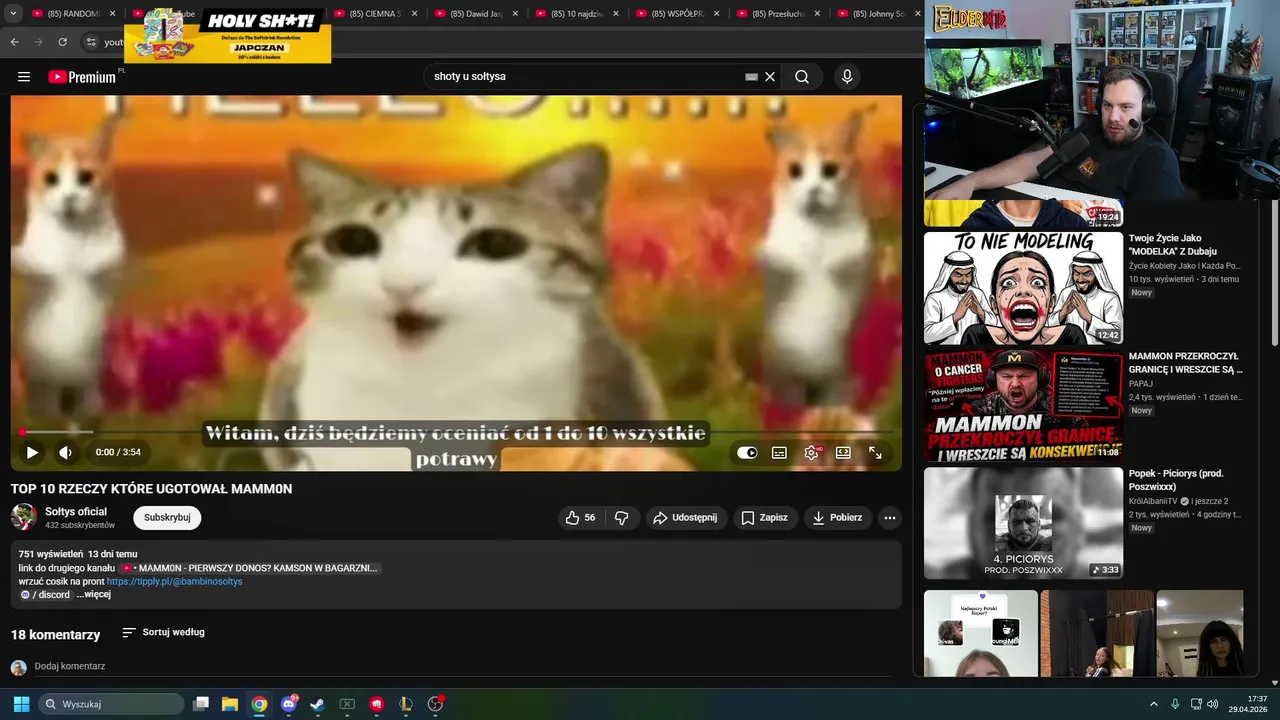Reload the page with the refresh icon
The height and width of the screenshot is (720, 1280).
pos(62,42)
